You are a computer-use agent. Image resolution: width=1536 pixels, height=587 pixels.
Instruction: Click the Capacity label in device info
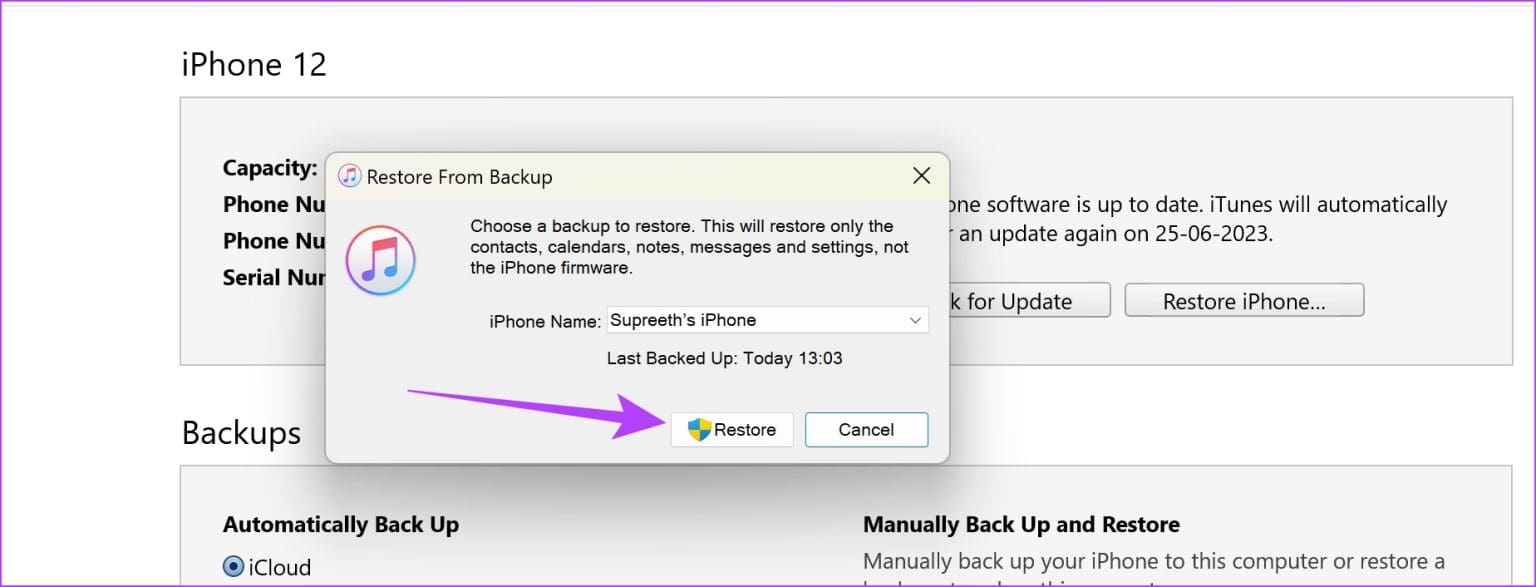pos(268,168)
